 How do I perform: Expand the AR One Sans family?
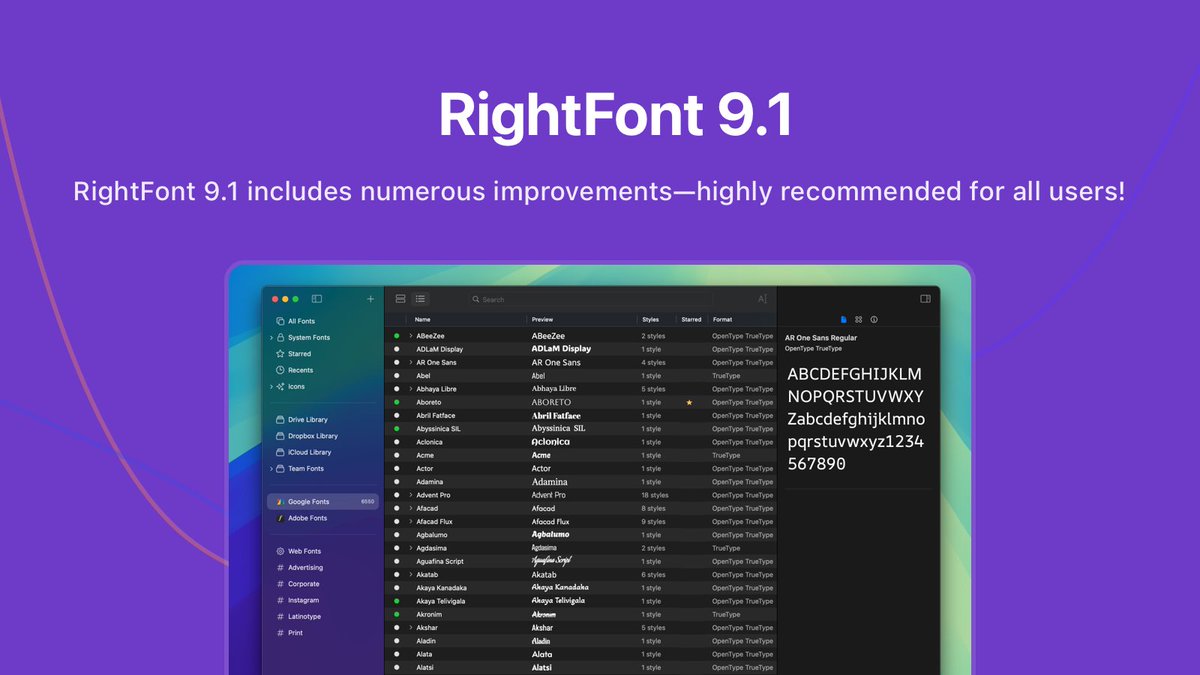(410, 362)
